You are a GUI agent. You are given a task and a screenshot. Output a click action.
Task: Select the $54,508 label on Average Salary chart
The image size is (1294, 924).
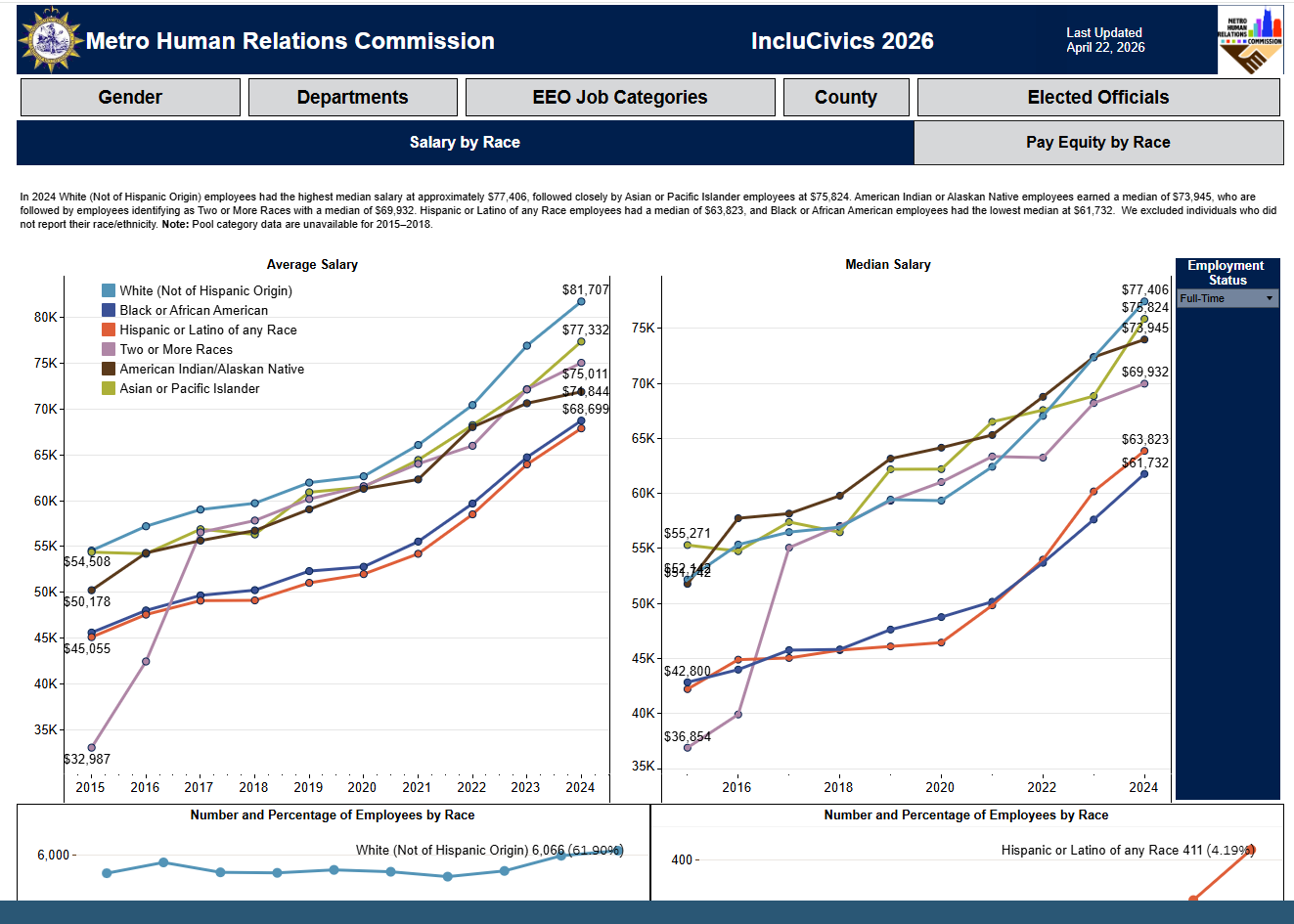point(87,562)
